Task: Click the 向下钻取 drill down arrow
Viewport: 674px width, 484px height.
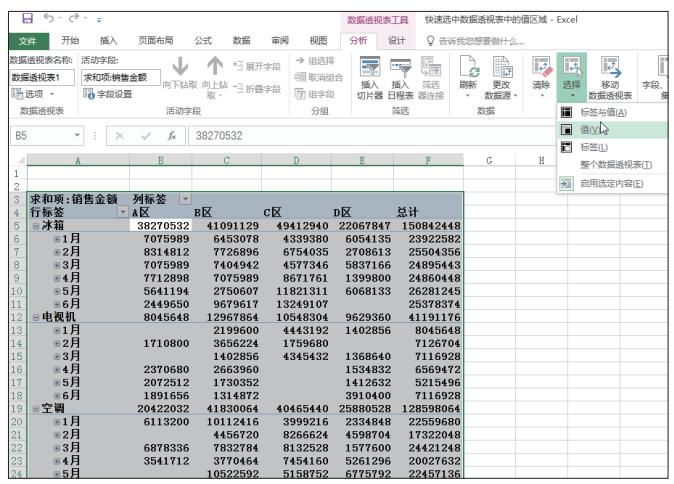Action: [x=180, y=75]
